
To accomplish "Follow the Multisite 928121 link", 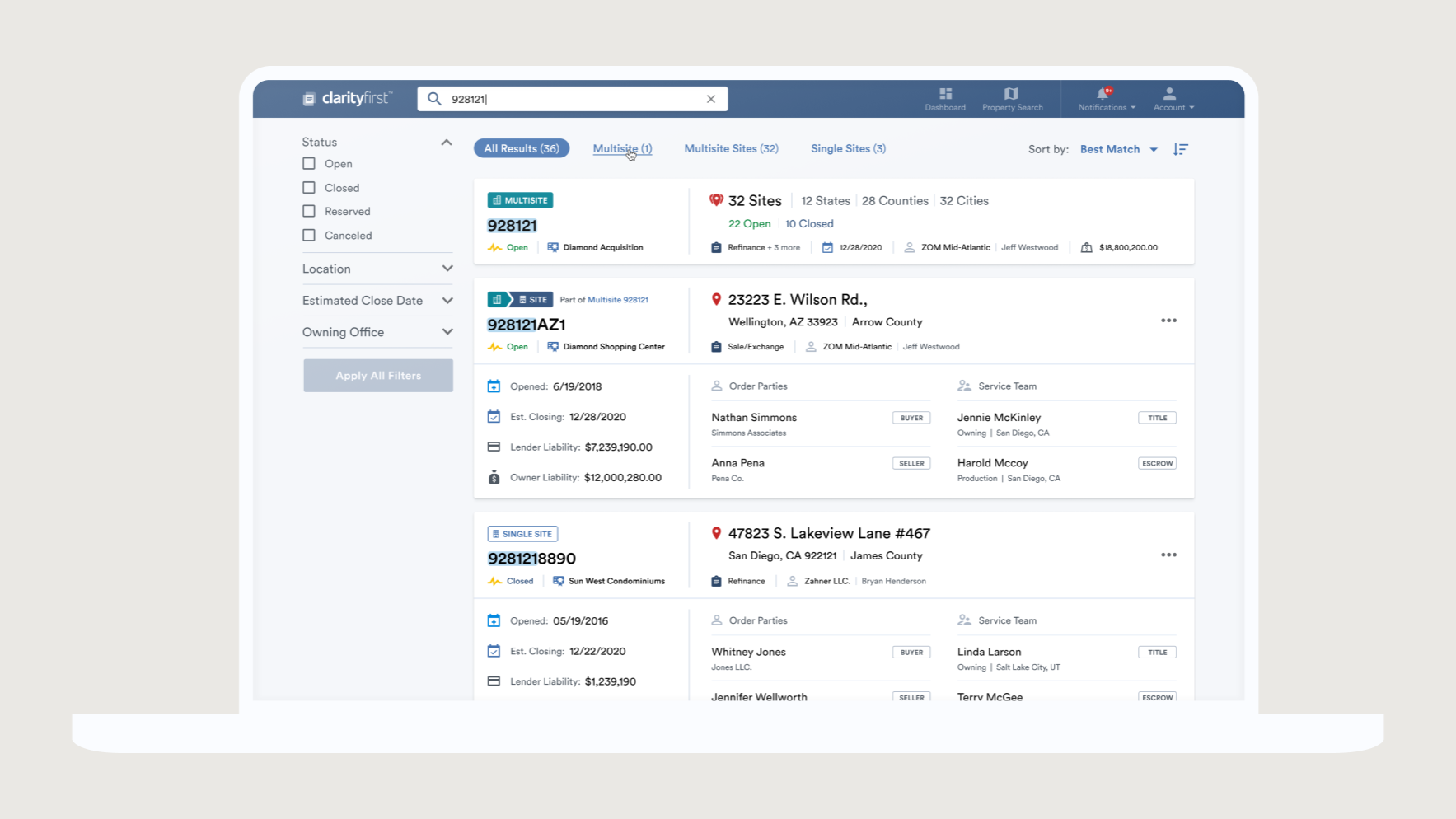I will tap(617, 300).
